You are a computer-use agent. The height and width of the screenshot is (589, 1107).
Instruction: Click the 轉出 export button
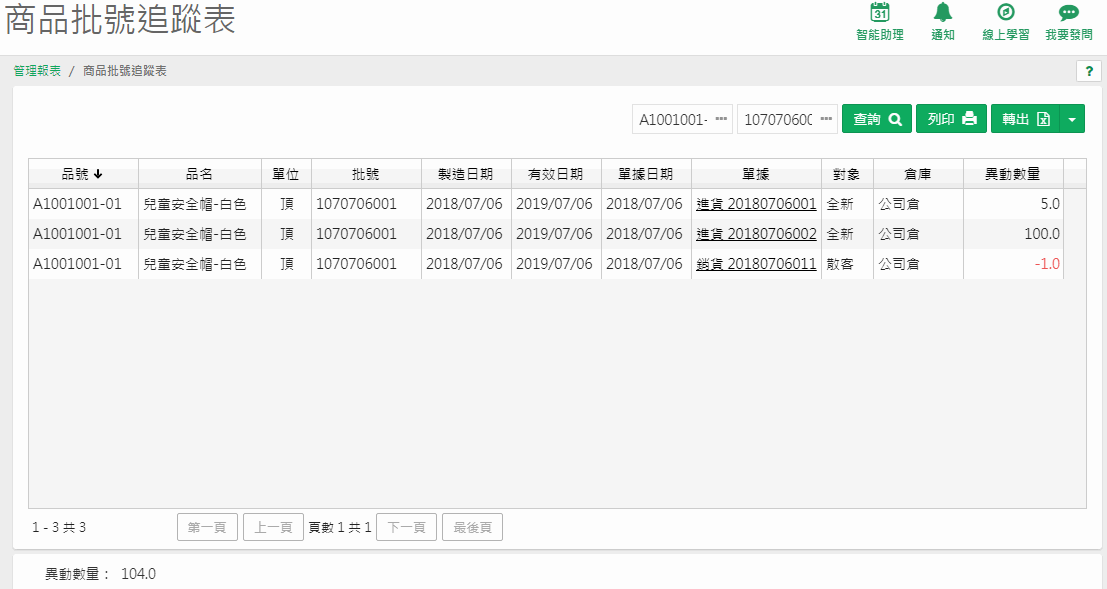[1025, 119]
